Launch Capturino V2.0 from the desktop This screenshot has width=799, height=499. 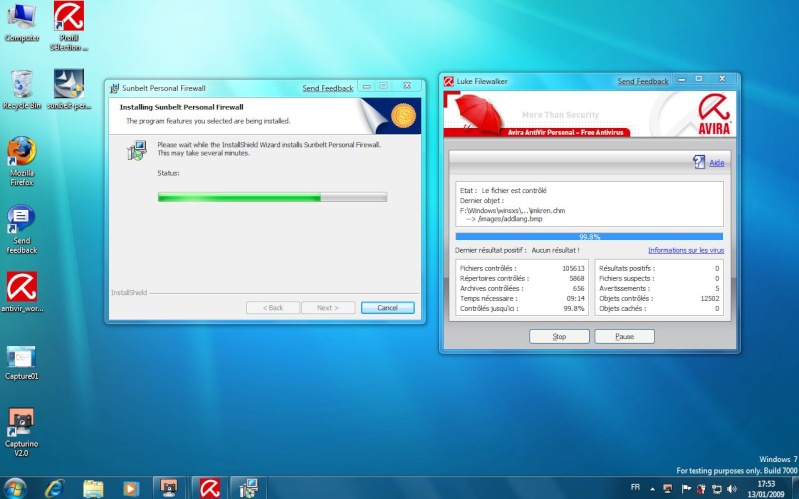(x=21, y=432)
